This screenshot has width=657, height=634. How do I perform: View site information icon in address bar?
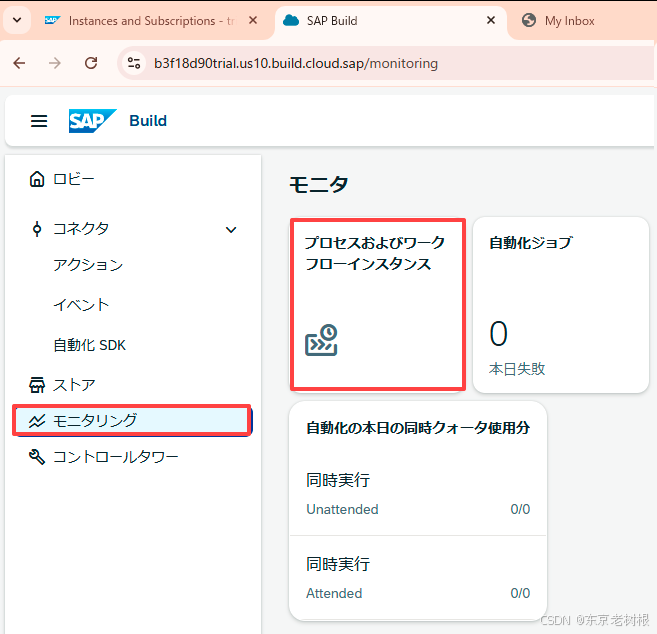pos(134,63)
